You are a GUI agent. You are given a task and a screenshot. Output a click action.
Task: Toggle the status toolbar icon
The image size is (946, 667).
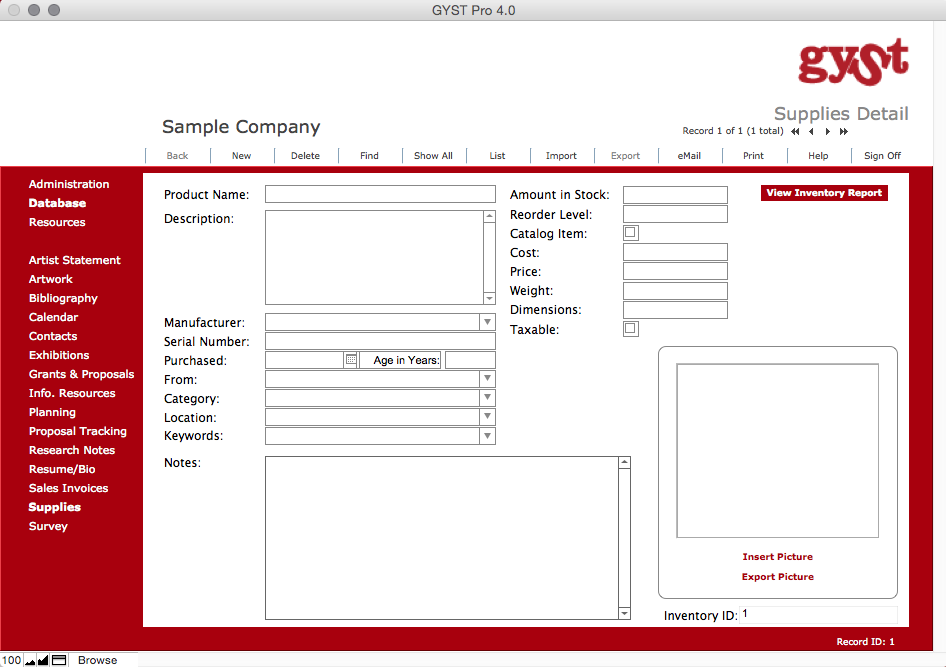(59, 660)
